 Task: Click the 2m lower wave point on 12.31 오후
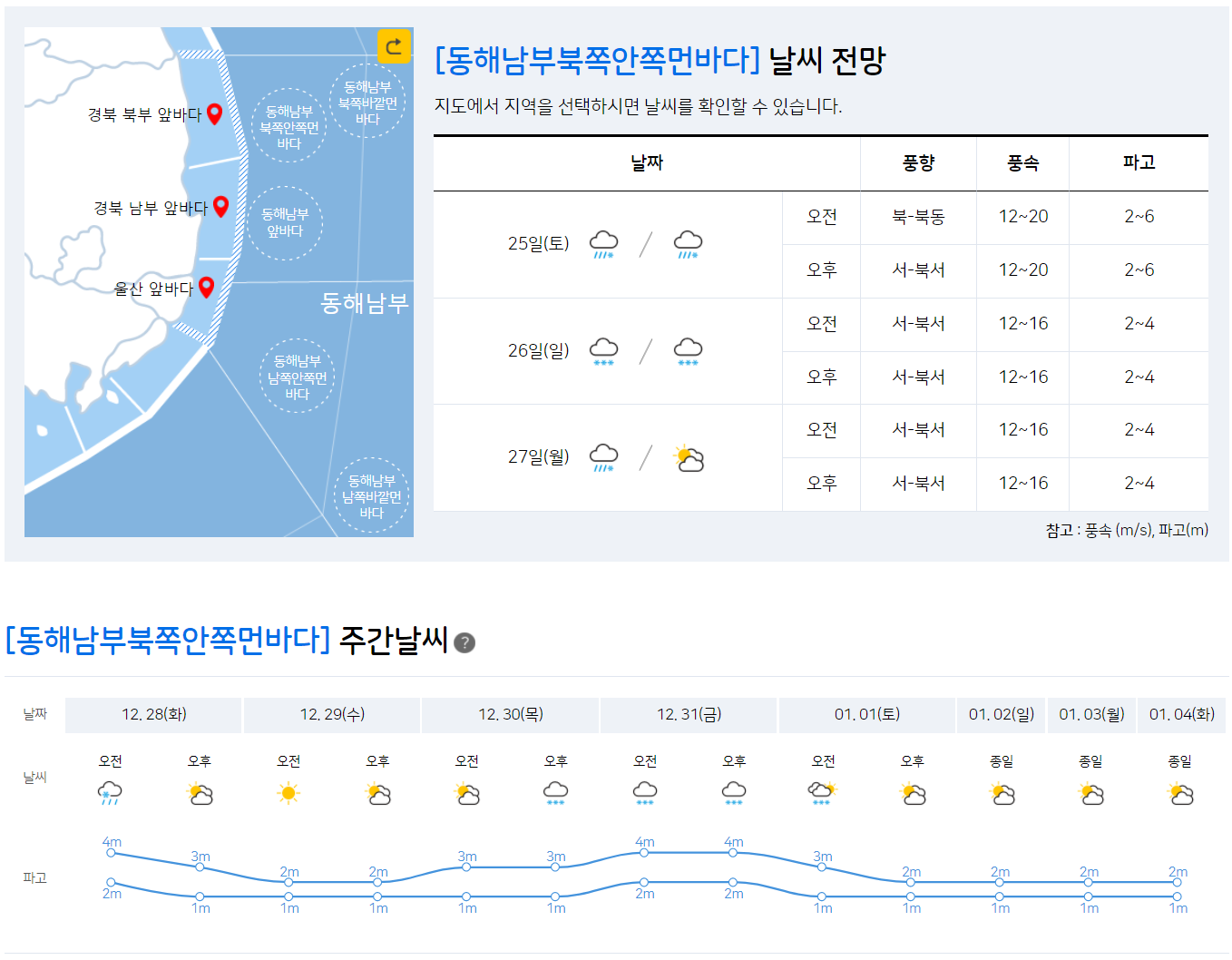pyautogui.click(x=733, y=882)
